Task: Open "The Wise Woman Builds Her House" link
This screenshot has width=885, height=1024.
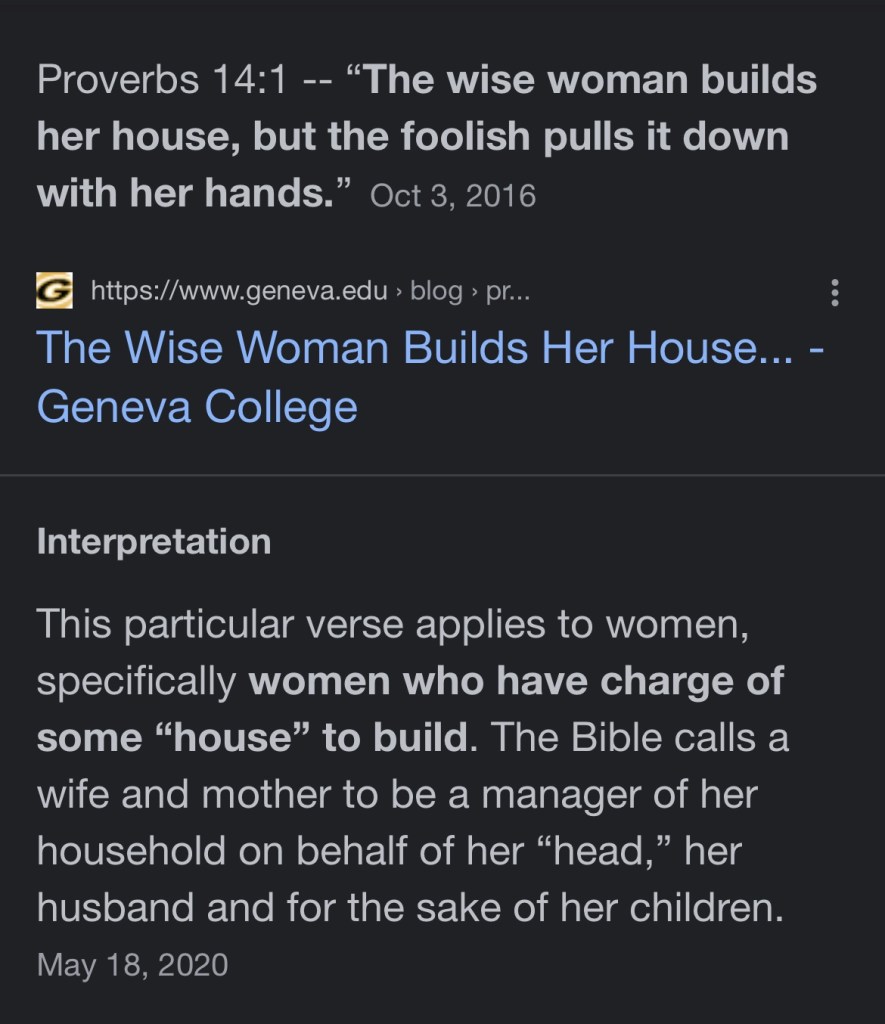Action: (415, 348)
